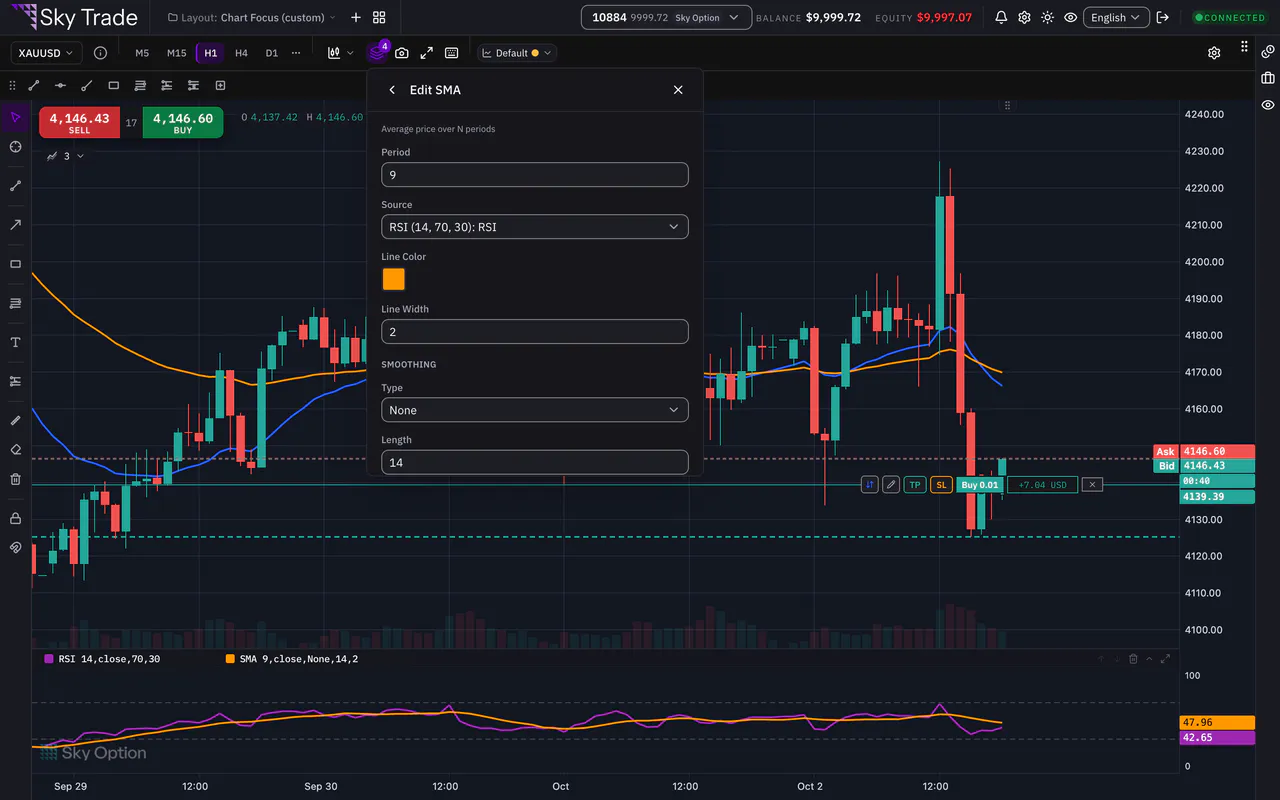
Task: Click the red SELL 4,146.43 button
Action: (79, 123)
